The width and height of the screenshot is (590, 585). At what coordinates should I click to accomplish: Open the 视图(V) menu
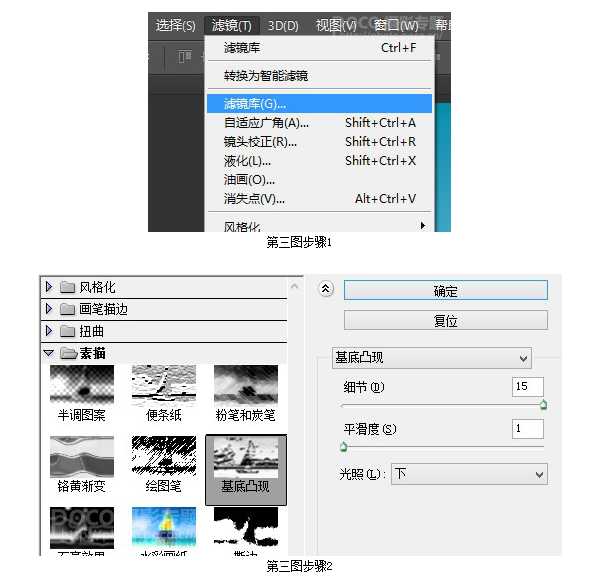click(x=336, y=26)
